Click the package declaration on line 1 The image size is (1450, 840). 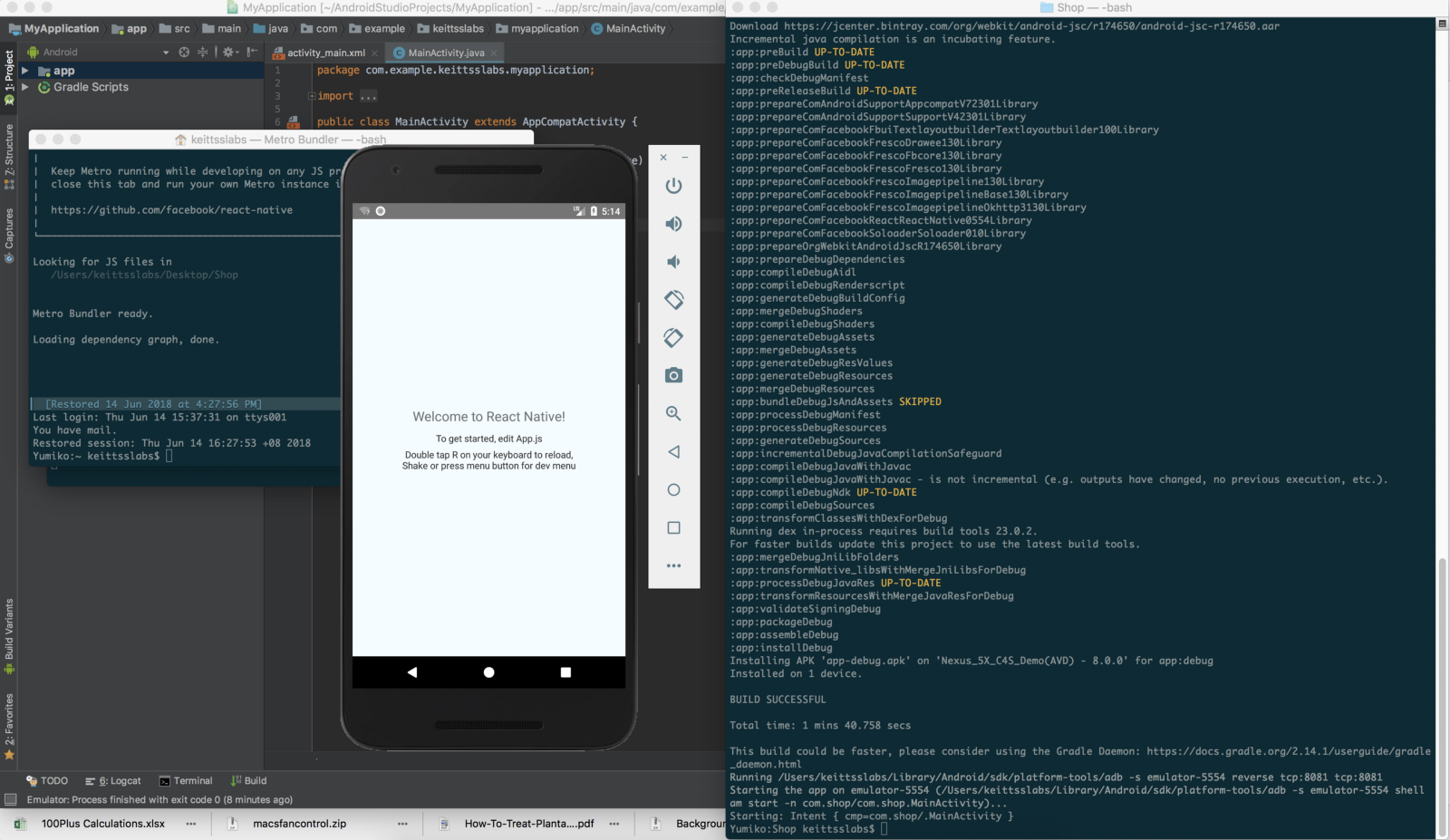(456, 70)
